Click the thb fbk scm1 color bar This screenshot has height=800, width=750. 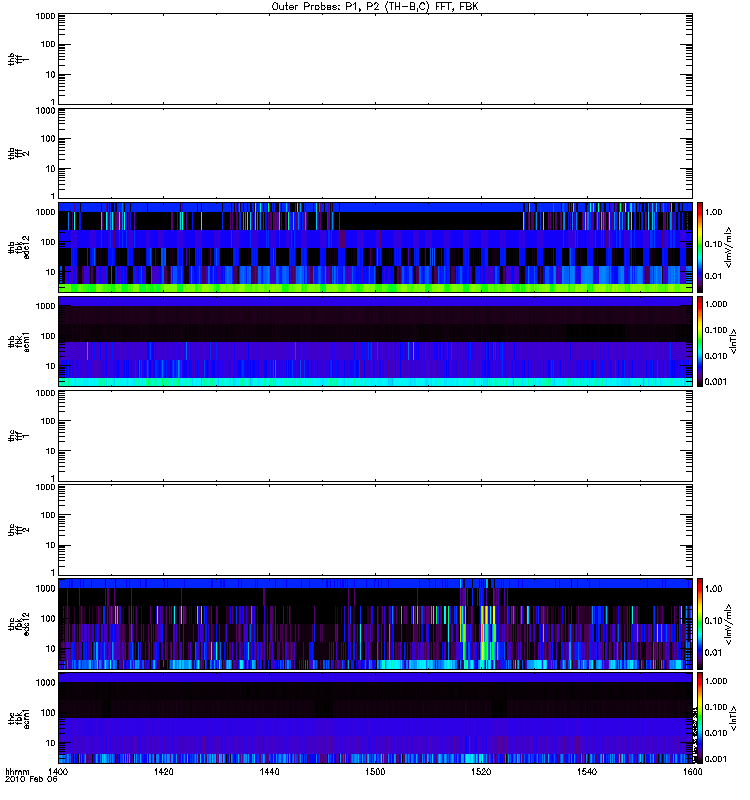coord(700,341)
